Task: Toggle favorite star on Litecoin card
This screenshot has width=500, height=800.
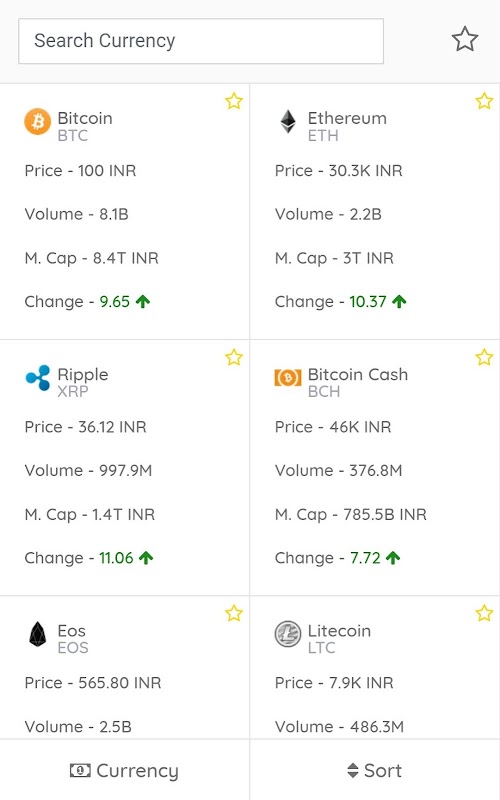Action: point(484,613)
